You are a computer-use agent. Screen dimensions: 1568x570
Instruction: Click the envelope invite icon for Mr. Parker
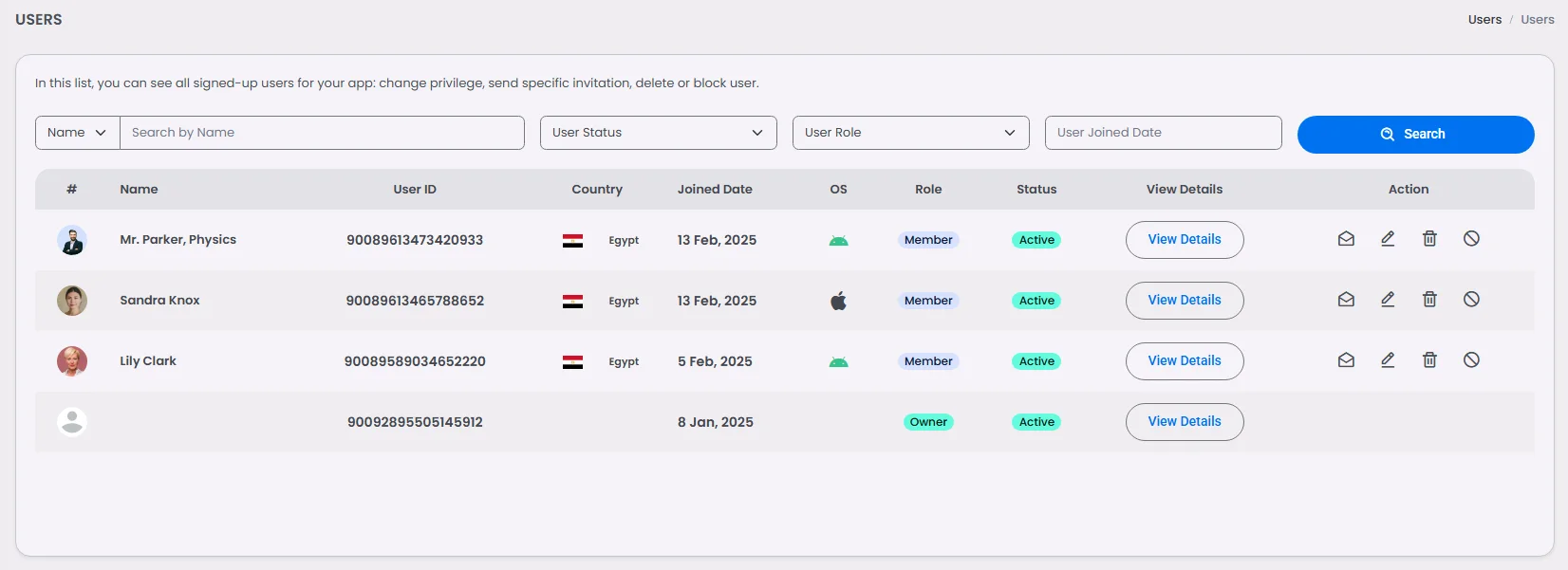click(x=1346, y=239)
